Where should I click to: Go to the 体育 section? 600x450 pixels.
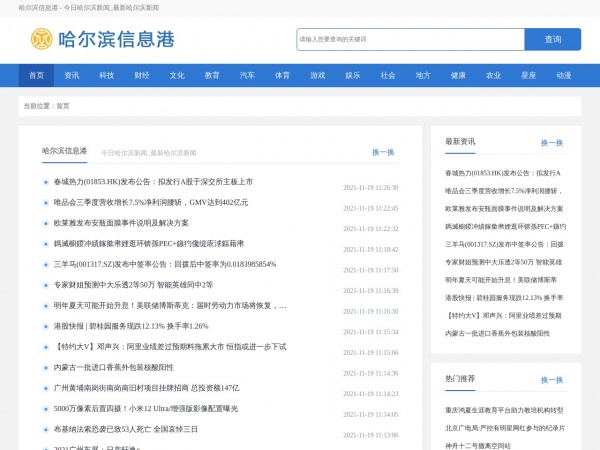coord(282,75)
